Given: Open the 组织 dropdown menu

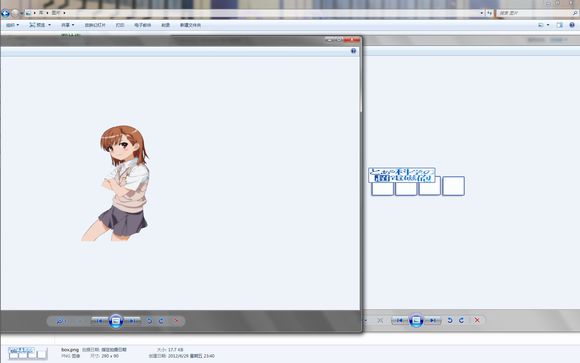Looking at the screenshot, I should coord(12,25).
